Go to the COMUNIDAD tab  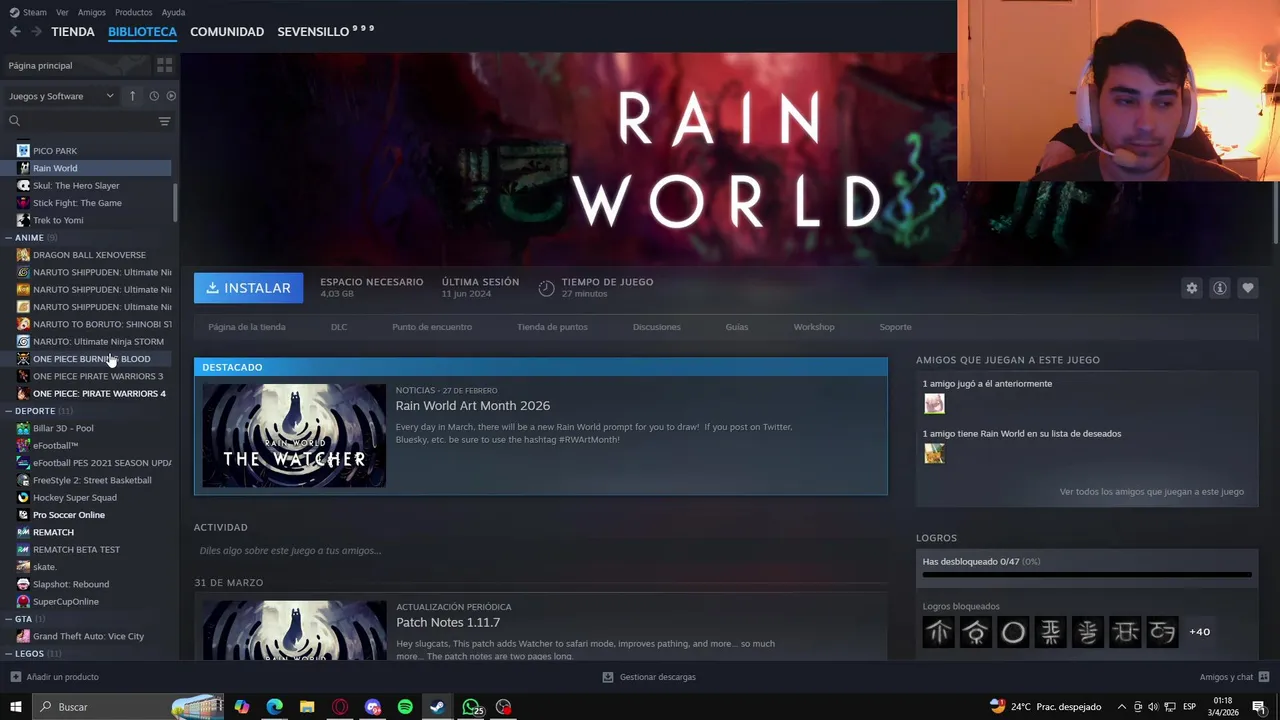click(227, 32)
